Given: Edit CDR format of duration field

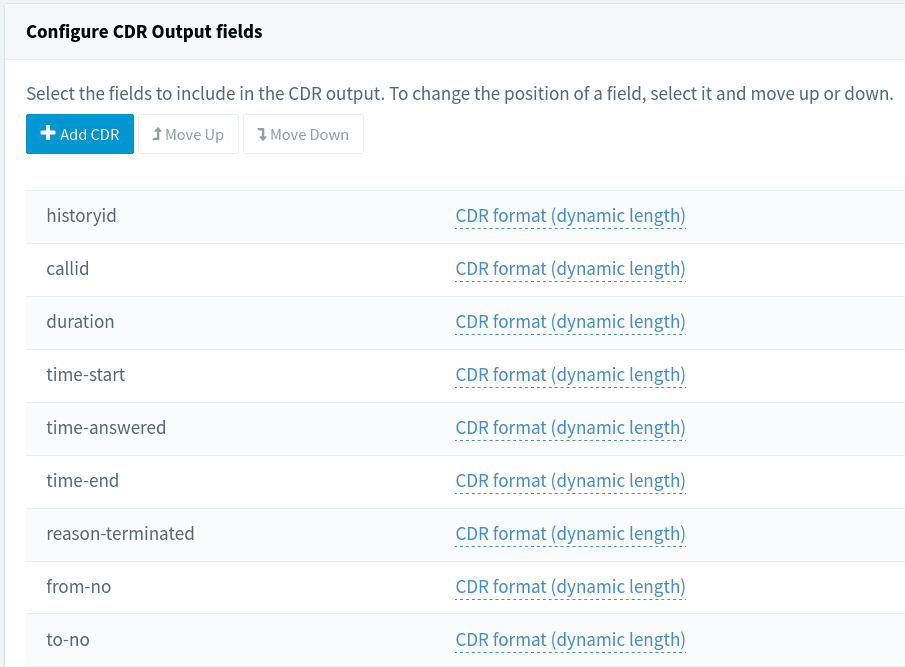Looking at the screenshot, I should click(570, 321).
